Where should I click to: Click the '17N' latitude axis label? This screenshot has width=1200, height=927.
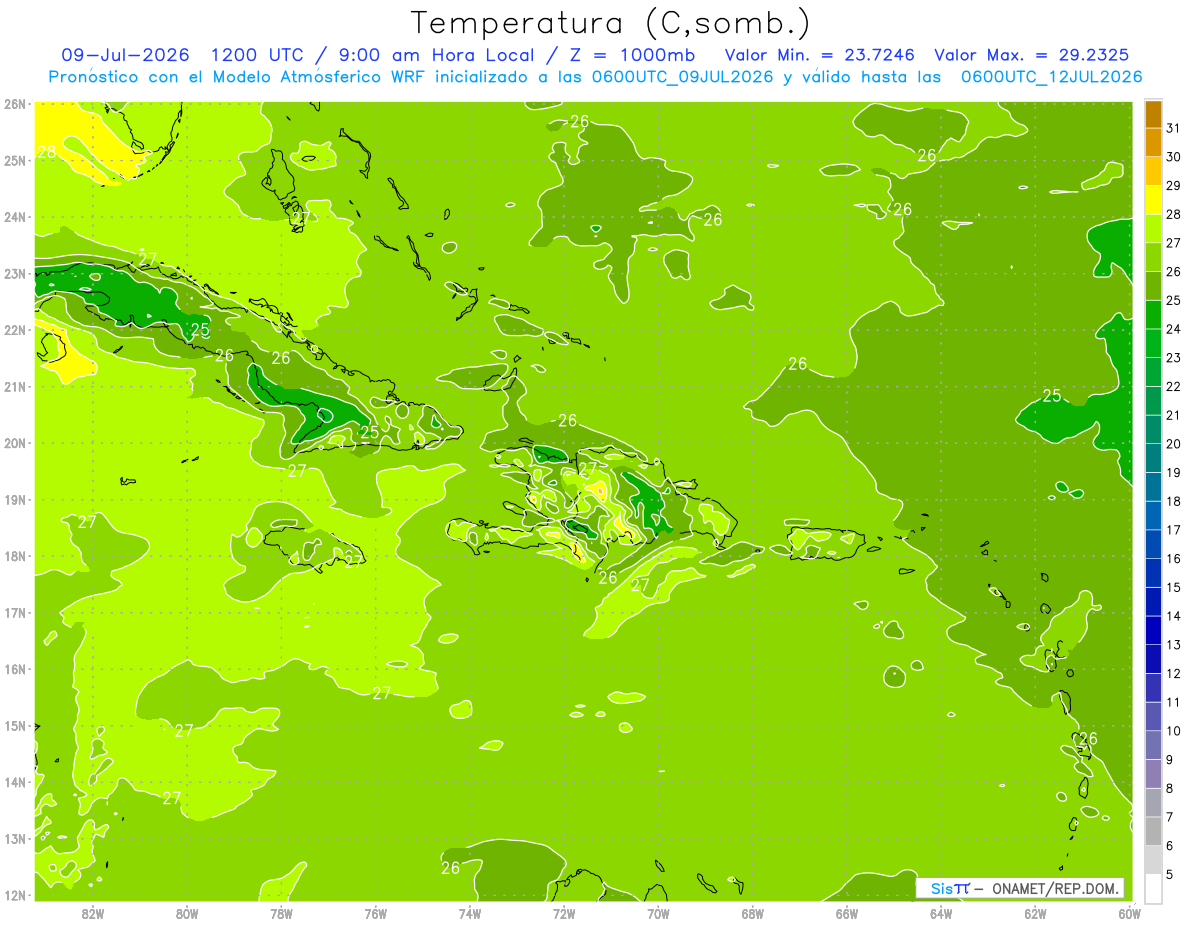pyautogui.click(x=14, y=612)
